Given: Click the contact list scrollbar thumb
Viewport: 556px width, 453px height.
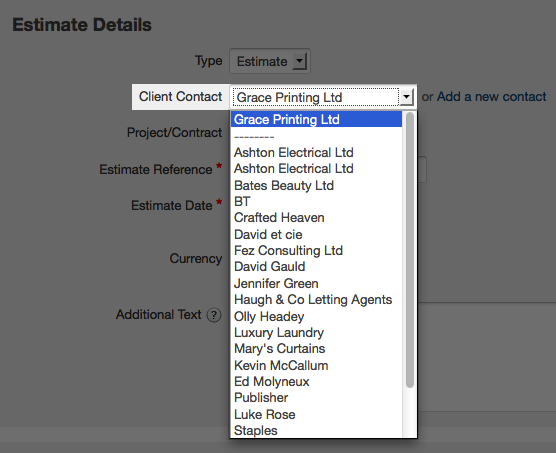Looking at the screenshot, I should click(410, 250).
